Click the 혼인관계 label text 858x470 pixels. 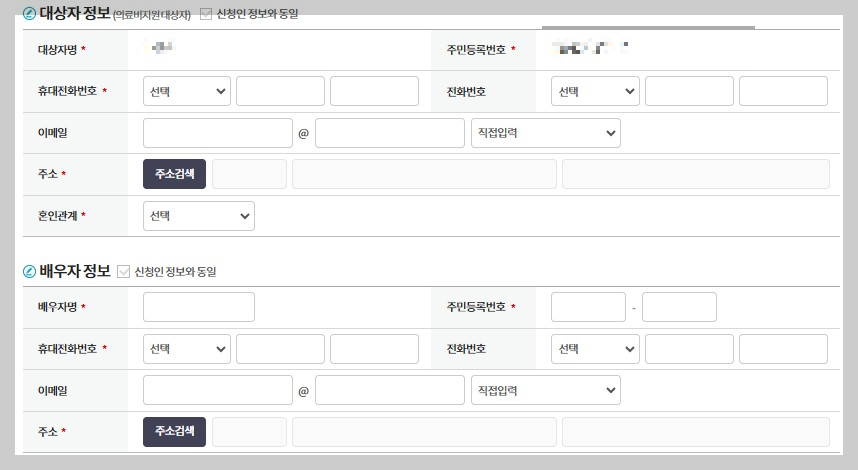tap(57, 216)
